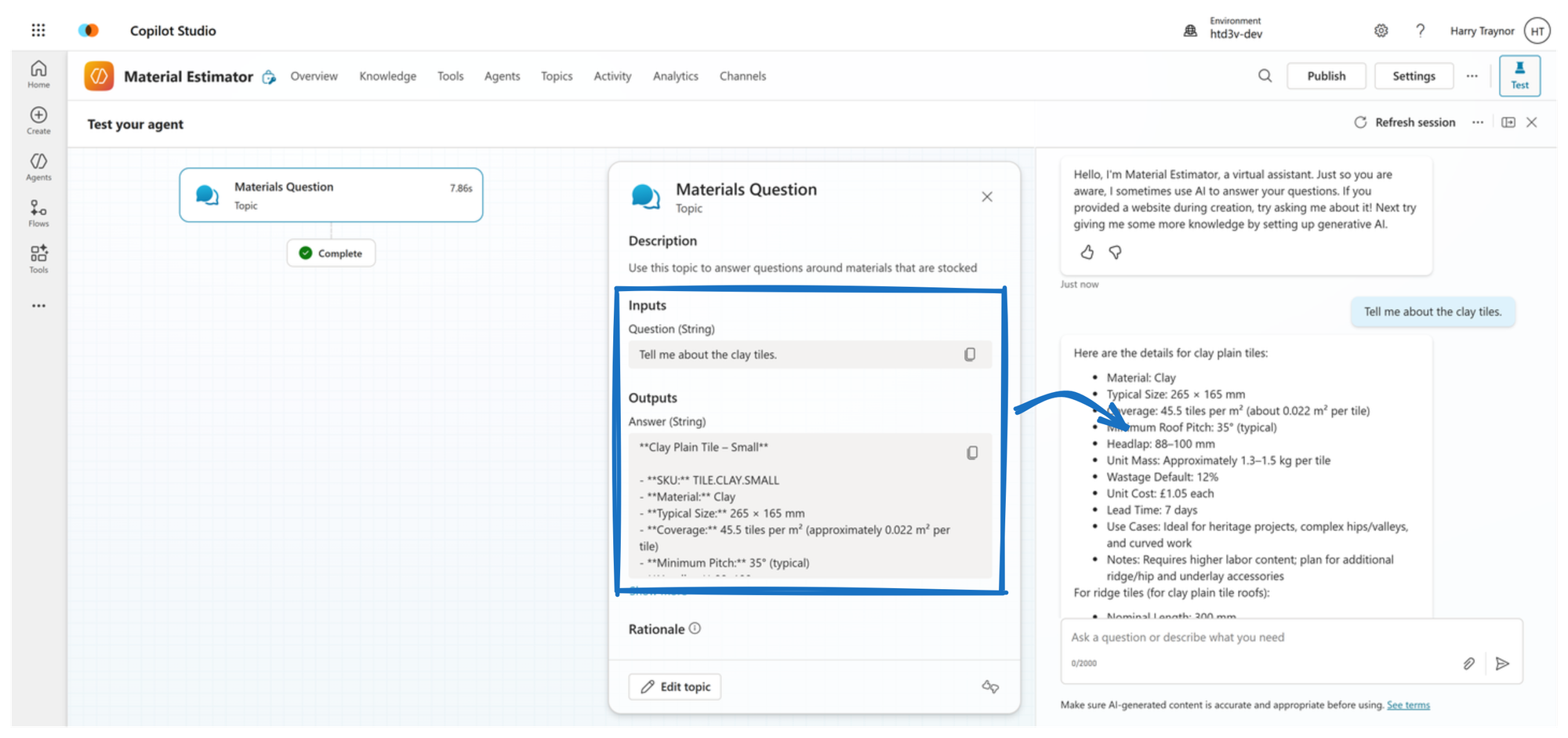The image size is (1568, 738).
Task: Close the Materials Question details panel
Action: (x=987, y=197)
